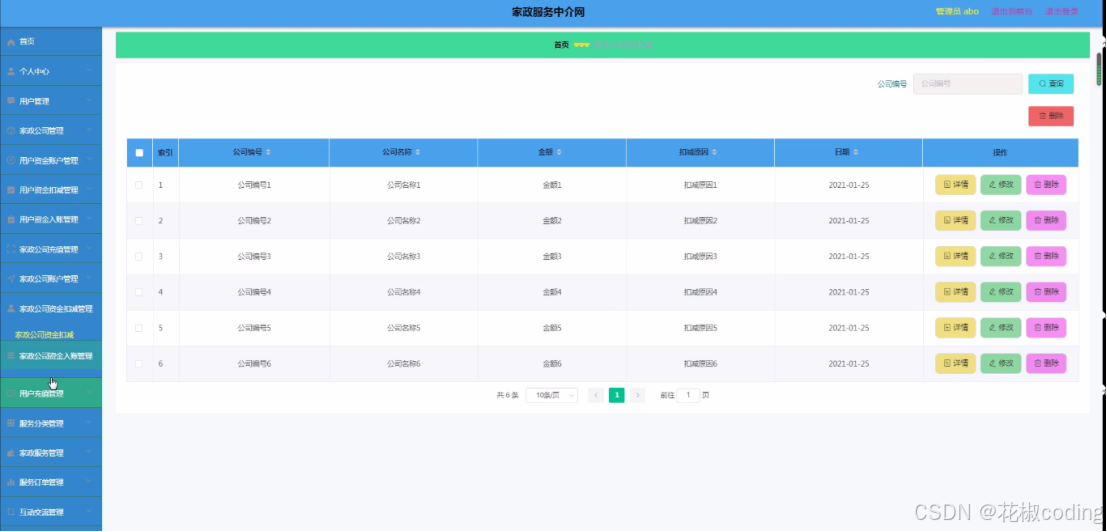This screenshot has width=1107, height=532.
Task: Click the 查询 search button label
Action: pyautogui.click(x=1056, y=84)
